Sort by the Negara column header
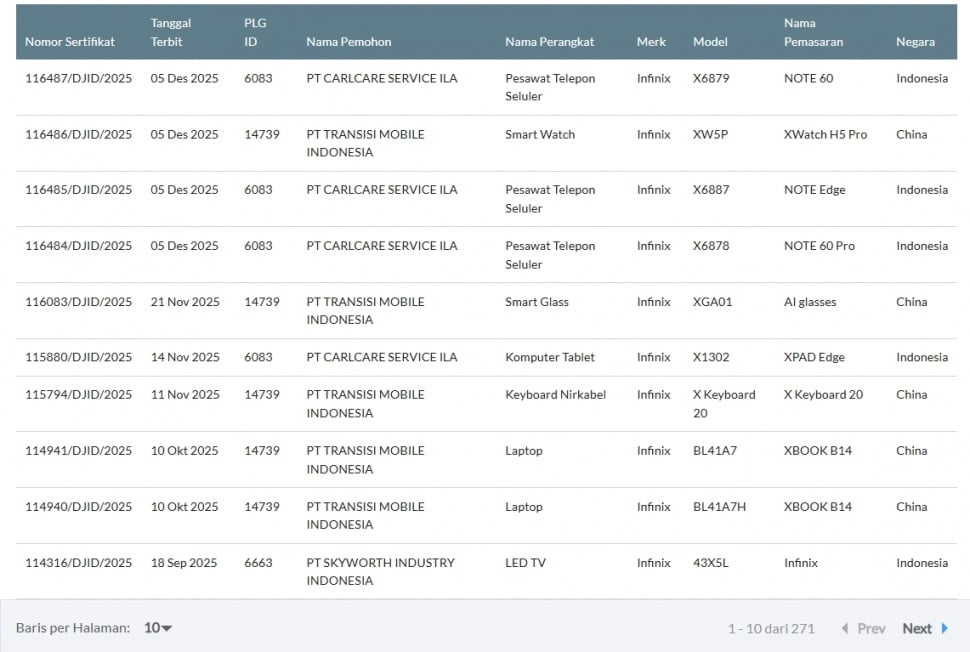 pos(915,42)
